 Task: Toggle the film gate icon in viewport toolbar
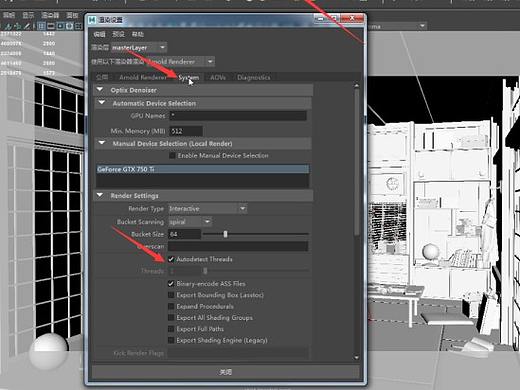point(51,26)
